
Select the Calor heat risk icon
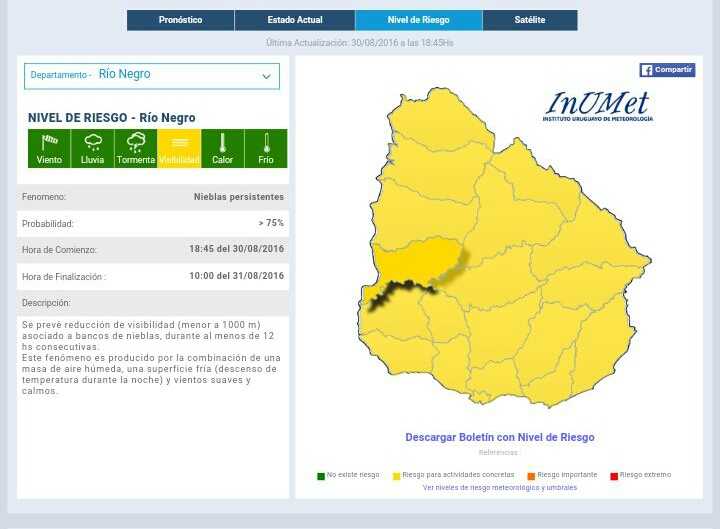[222, 148]
